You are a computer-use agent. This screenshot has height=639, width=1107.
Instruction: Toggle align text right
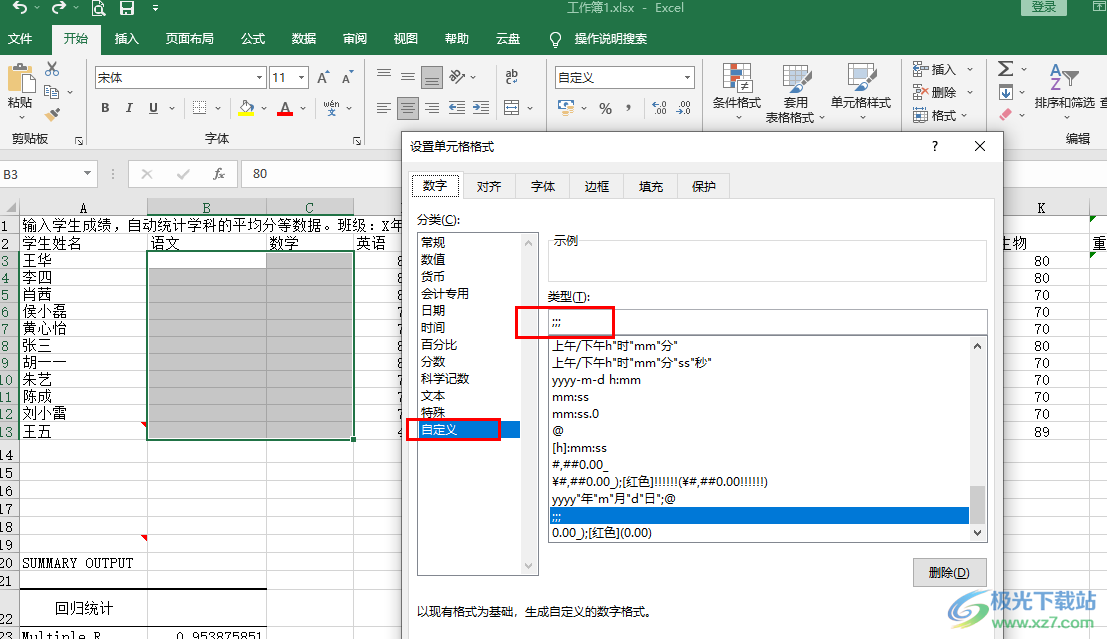pos(432,108)
